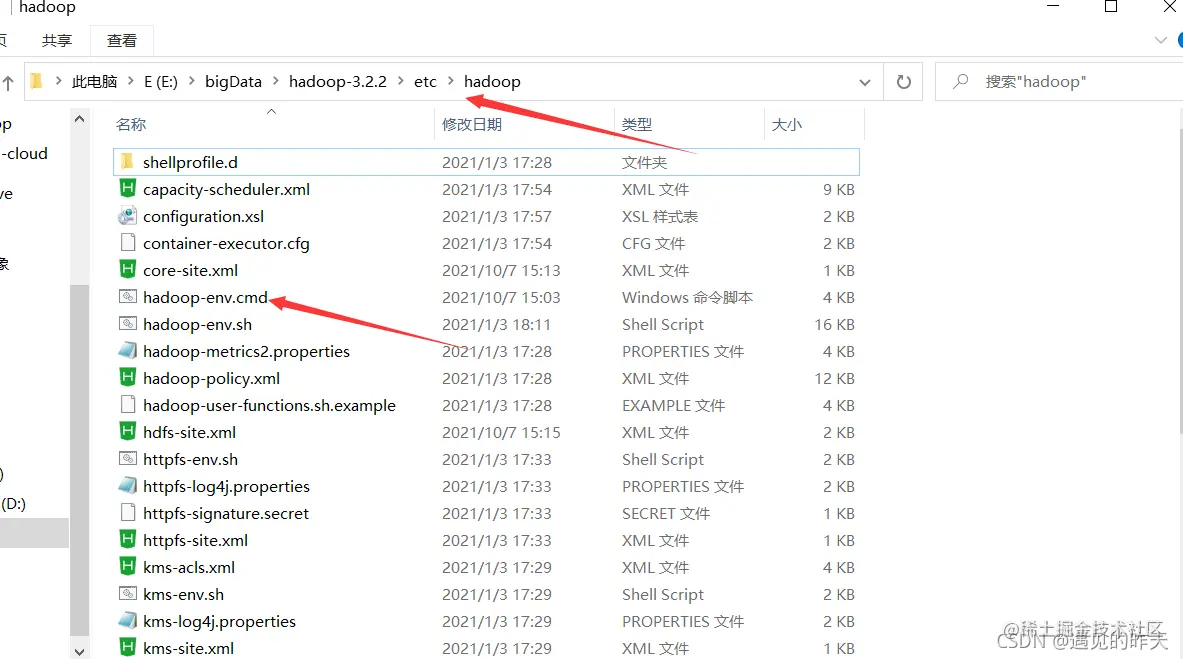This screenshot has height=659, width=1183.
Task: Click the 16 KB size cell
Action: click(x=834, y=325)
